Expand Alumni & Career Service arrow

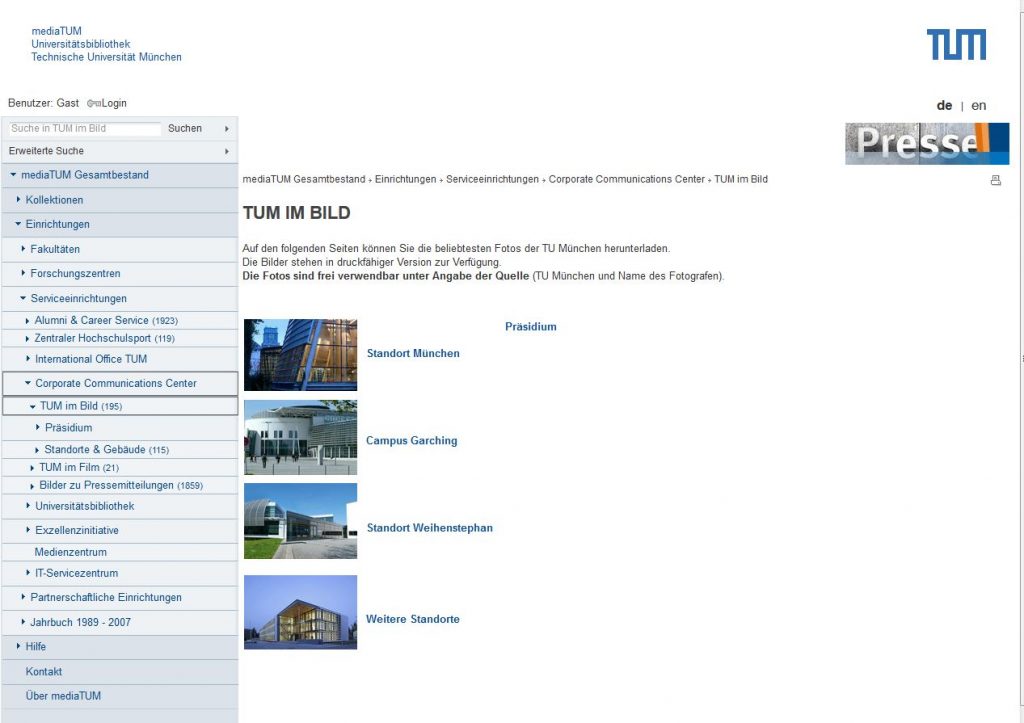click(x=27, y=321)
